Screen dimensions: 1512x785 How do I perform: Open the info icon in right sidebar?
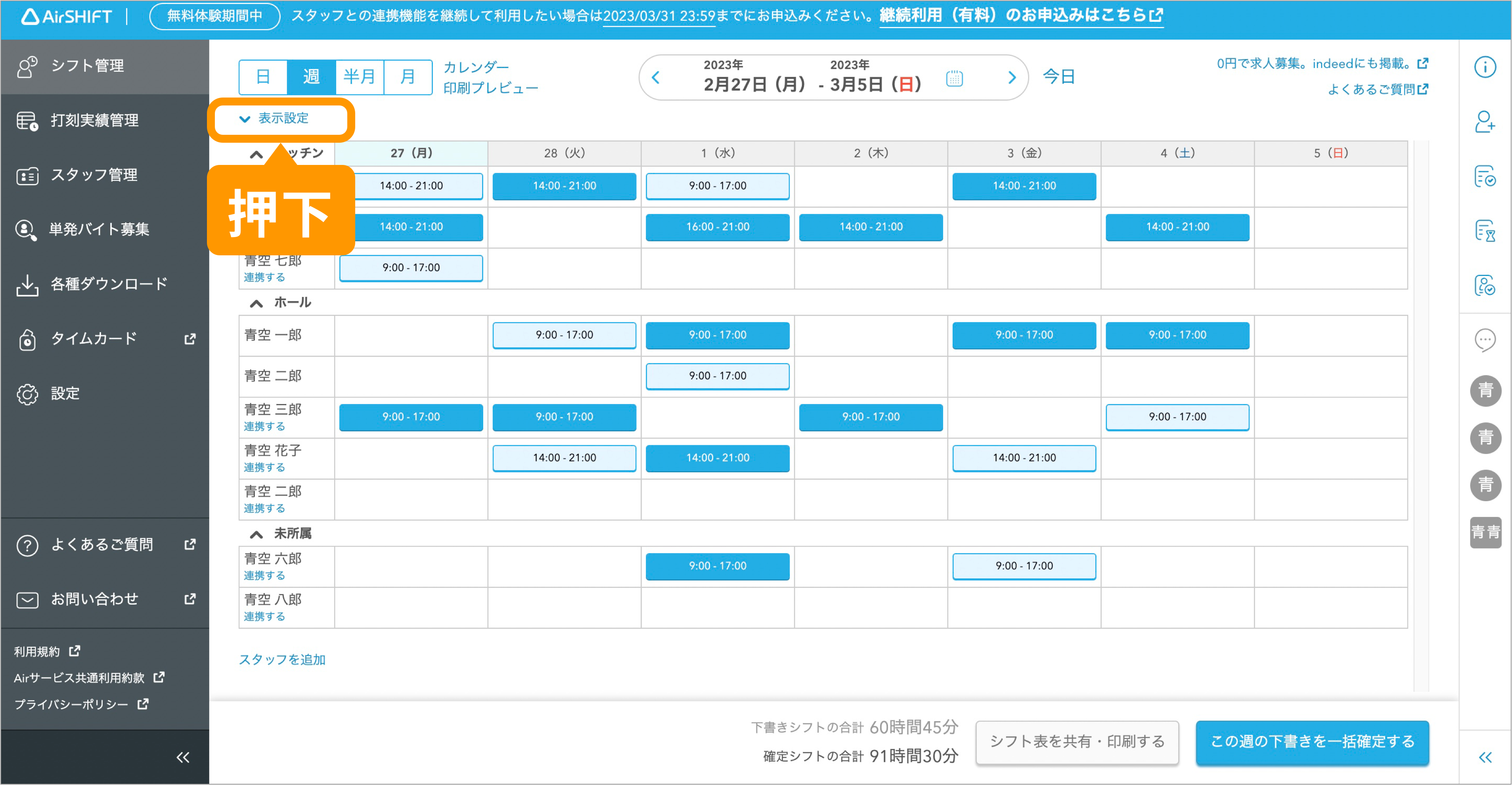coord(1485,67)
